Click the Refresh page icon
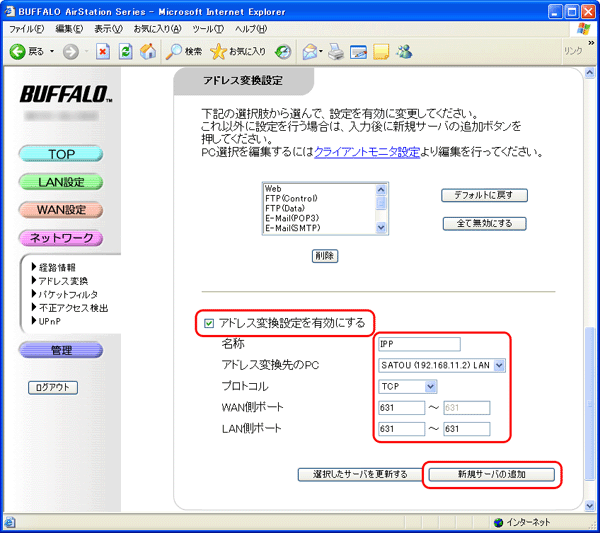 click(126, 51)
